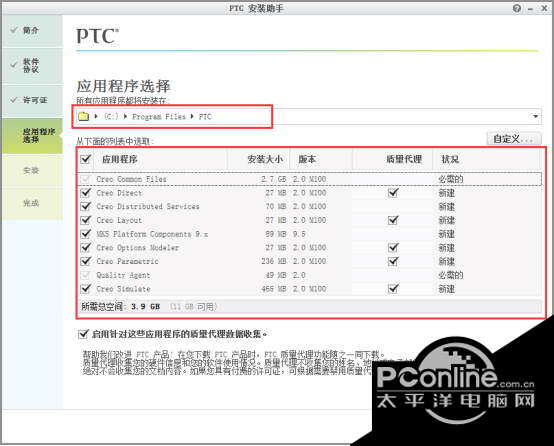554x446 pixels.
Task: Click the 3.9 GB total space value
Action: 146,306
